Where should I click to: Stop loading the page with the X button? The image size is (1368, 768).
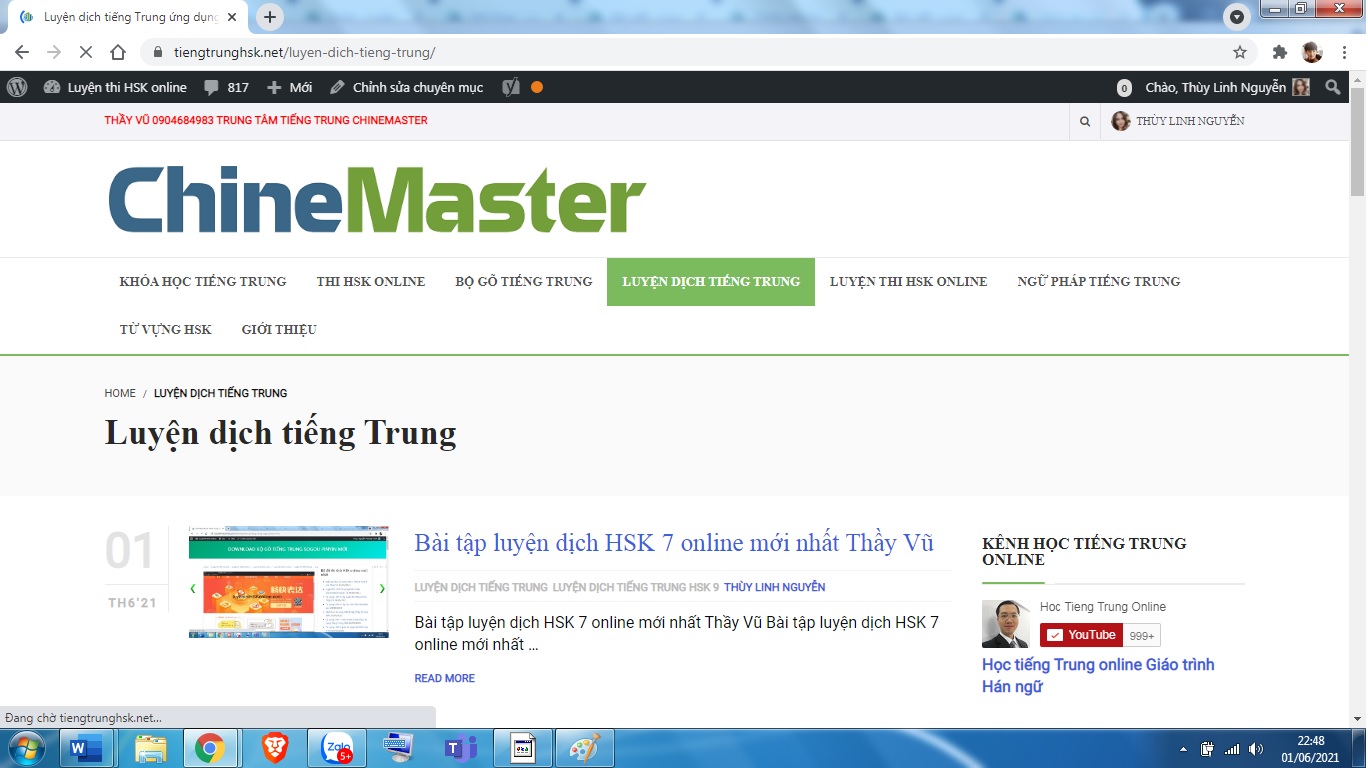point(86,52)
